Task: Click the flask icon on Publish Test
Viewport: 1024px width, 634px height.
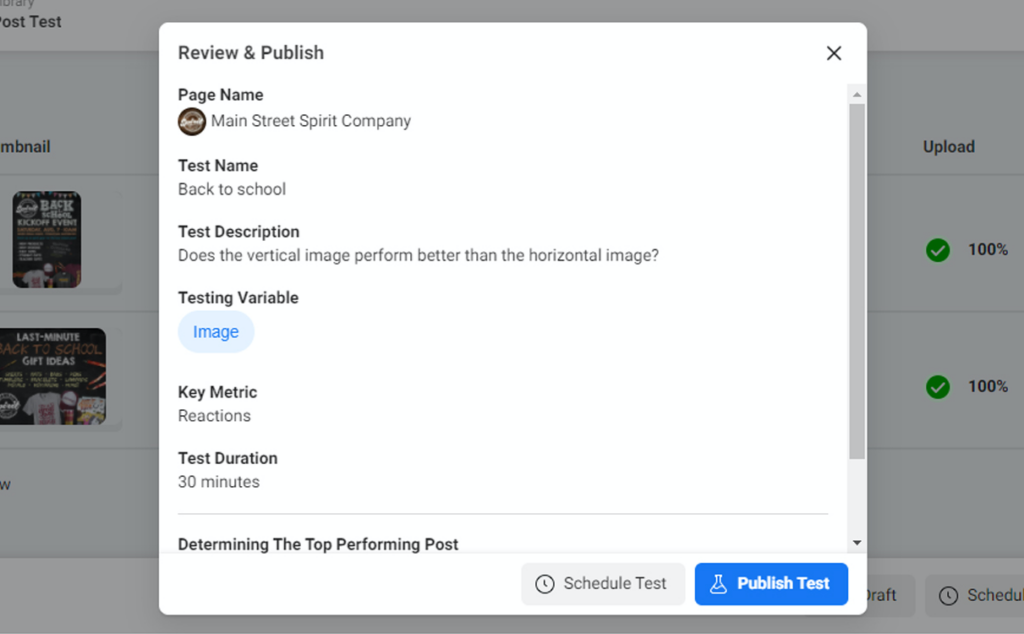Action: coord(718,584)
